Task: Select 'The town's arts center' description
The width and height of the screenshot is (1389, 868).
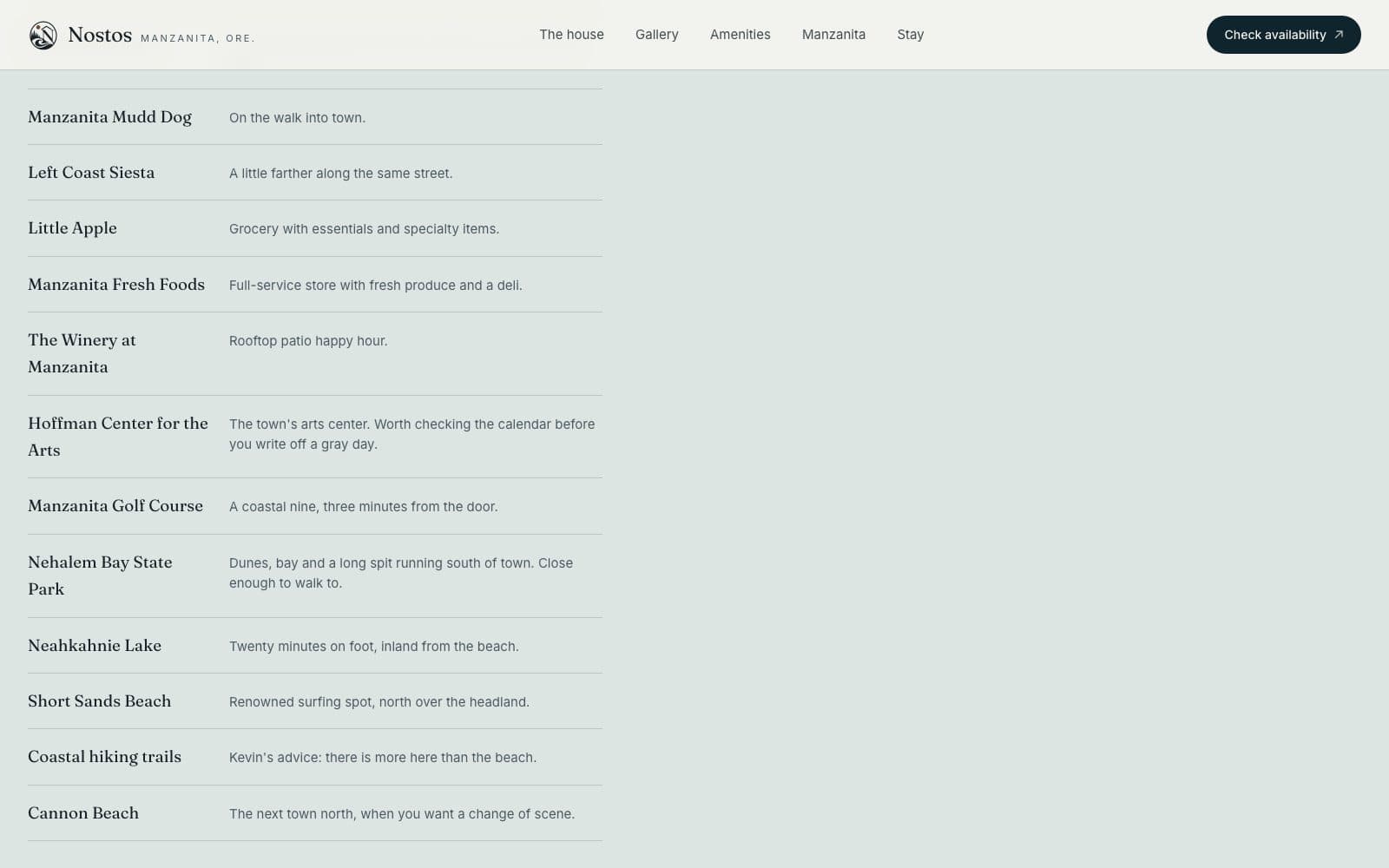Action: pyautogui.click(x=411, y=434)
